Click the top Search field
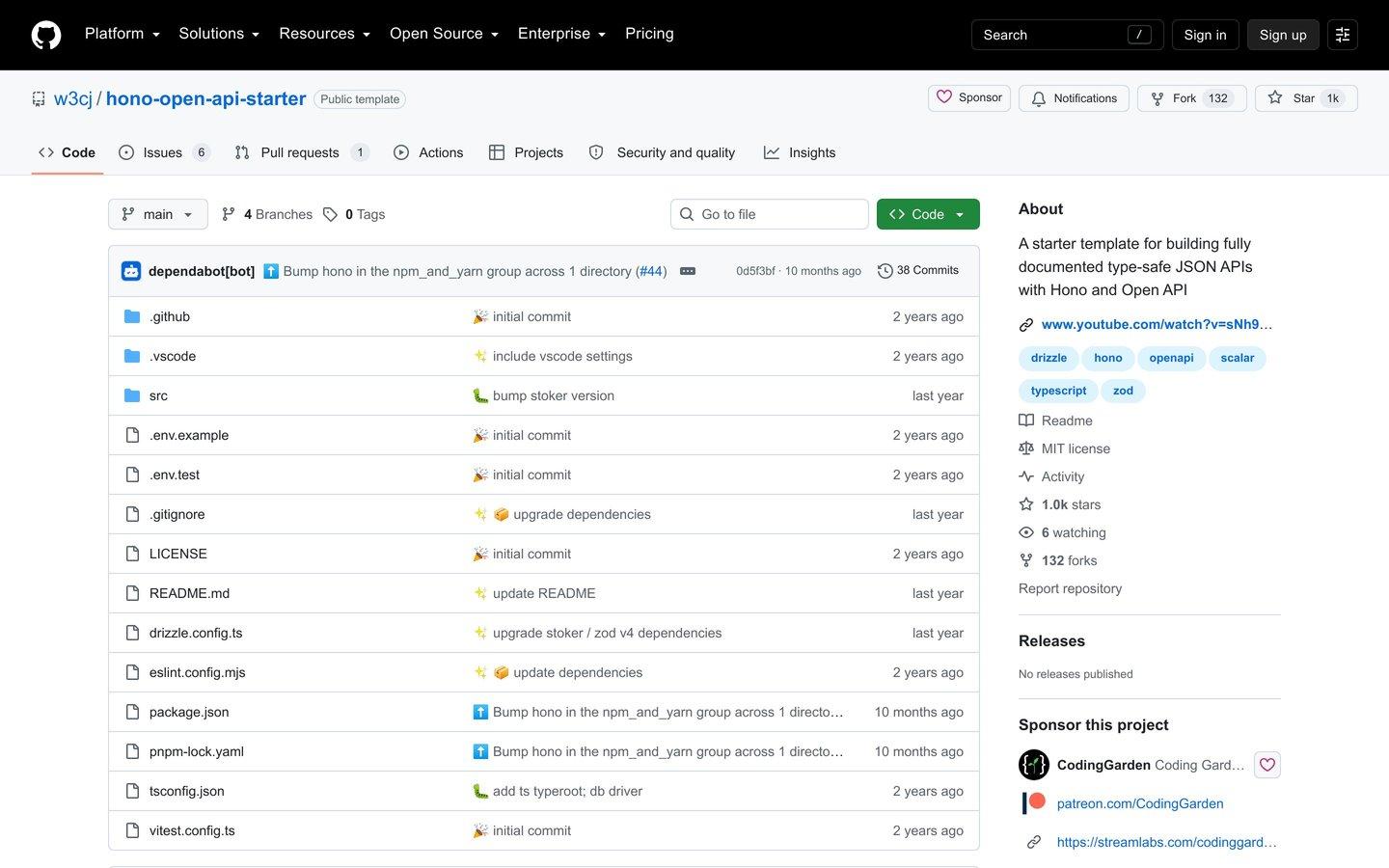Viewport: 1389px width, 868px height. 1067,35
